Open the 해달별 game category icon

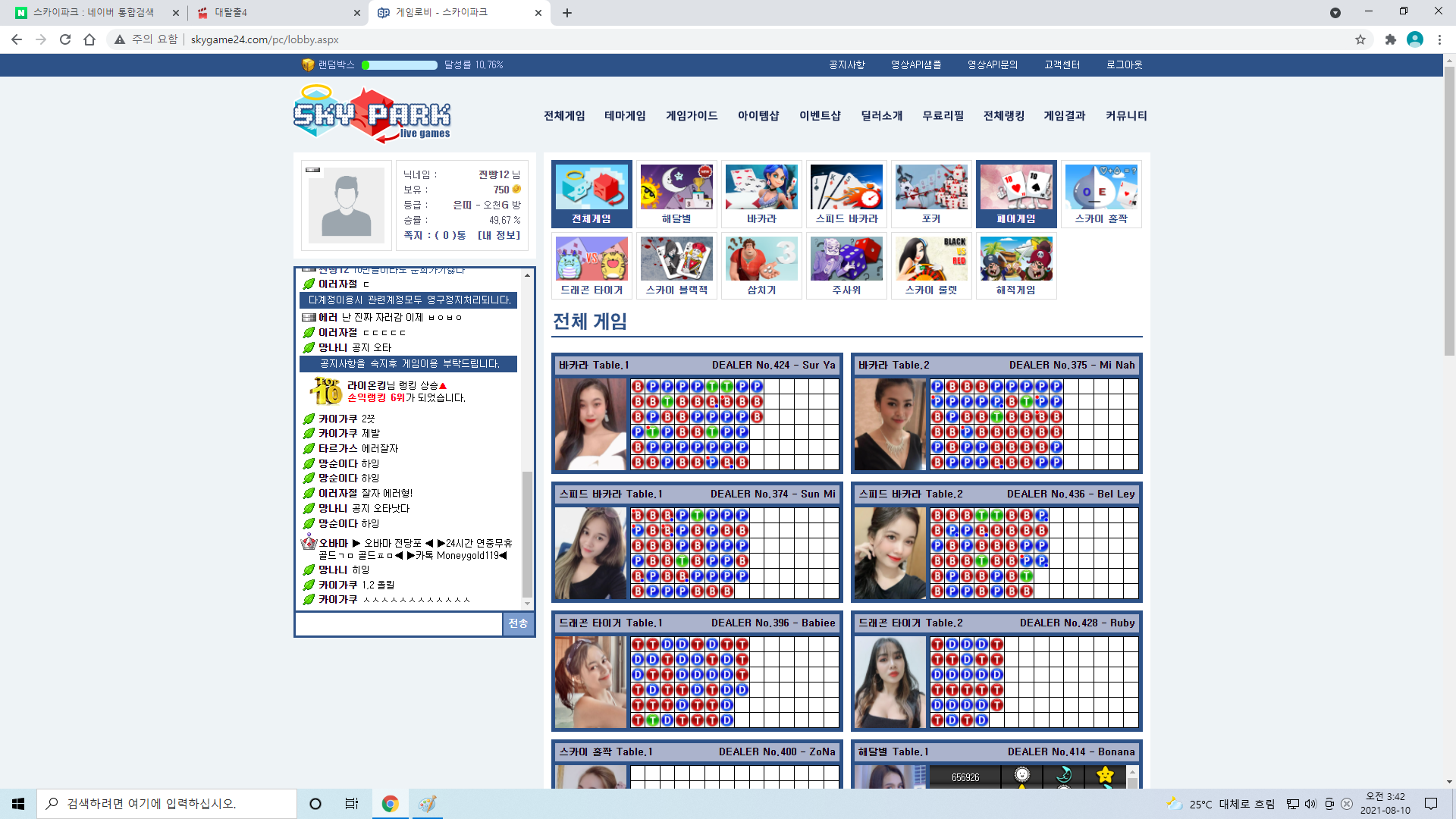[676, 194]
